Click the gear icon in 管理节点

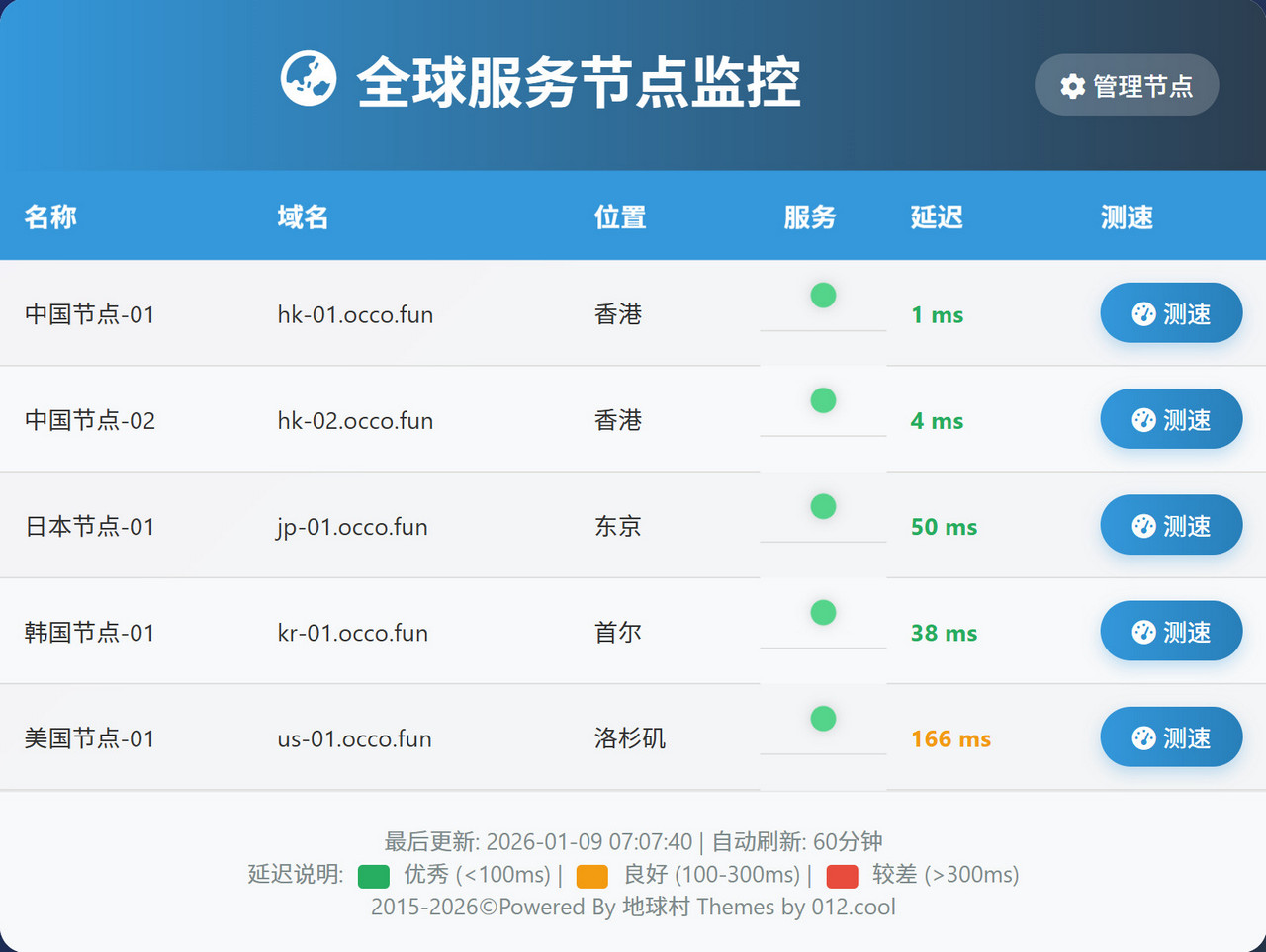point(1072,86)
